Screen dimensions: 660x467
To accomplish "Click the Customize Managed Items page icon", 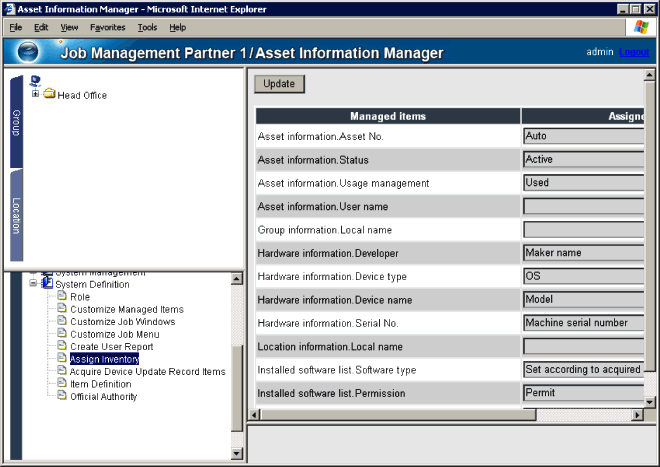I will click(62, 310).
